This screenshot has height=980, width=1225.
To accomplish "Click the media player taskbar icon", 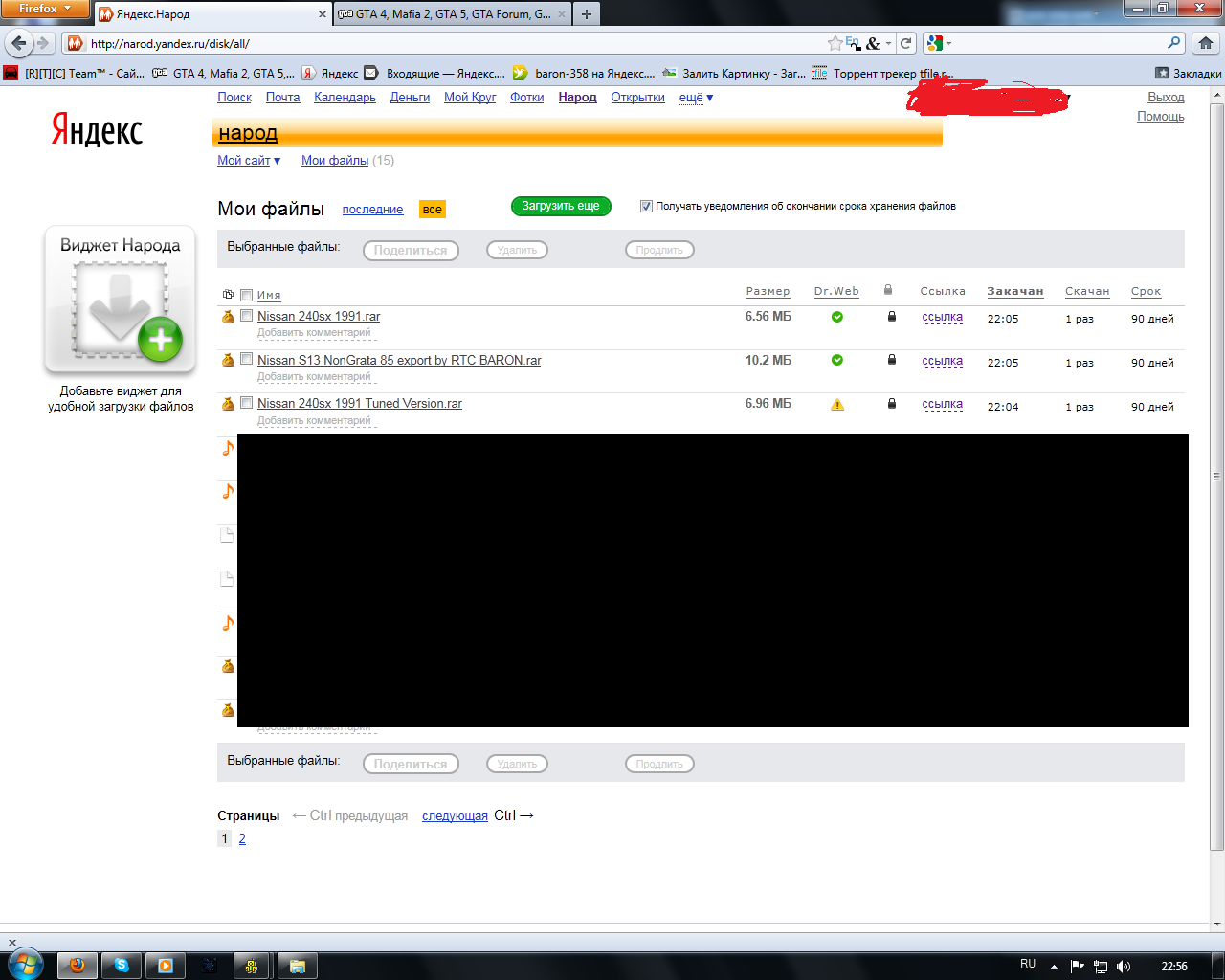I will pyautogui.click(x=166, y=966).
